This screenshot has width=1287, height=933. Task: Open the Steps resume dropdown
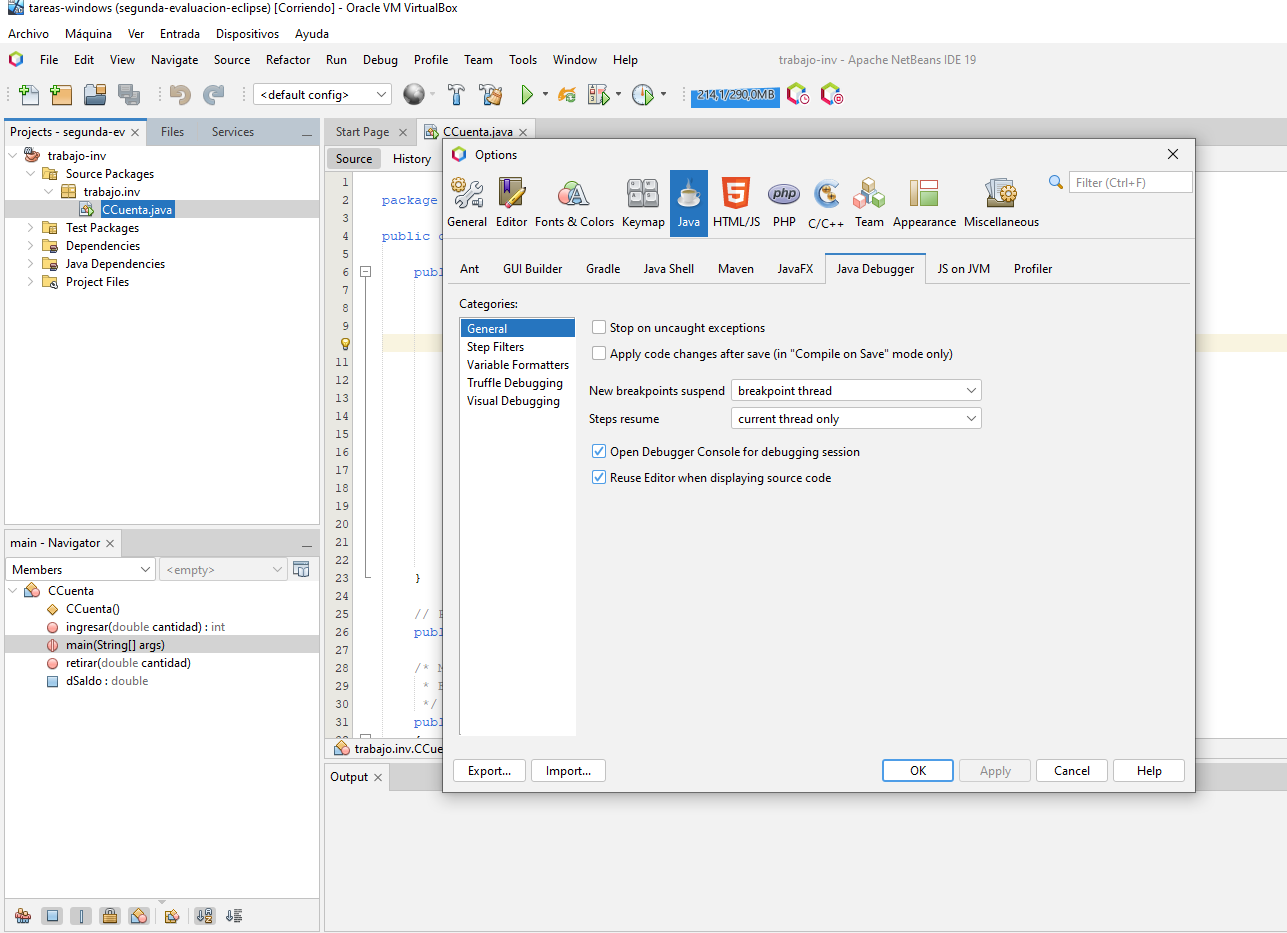click(x=856, y=419)
